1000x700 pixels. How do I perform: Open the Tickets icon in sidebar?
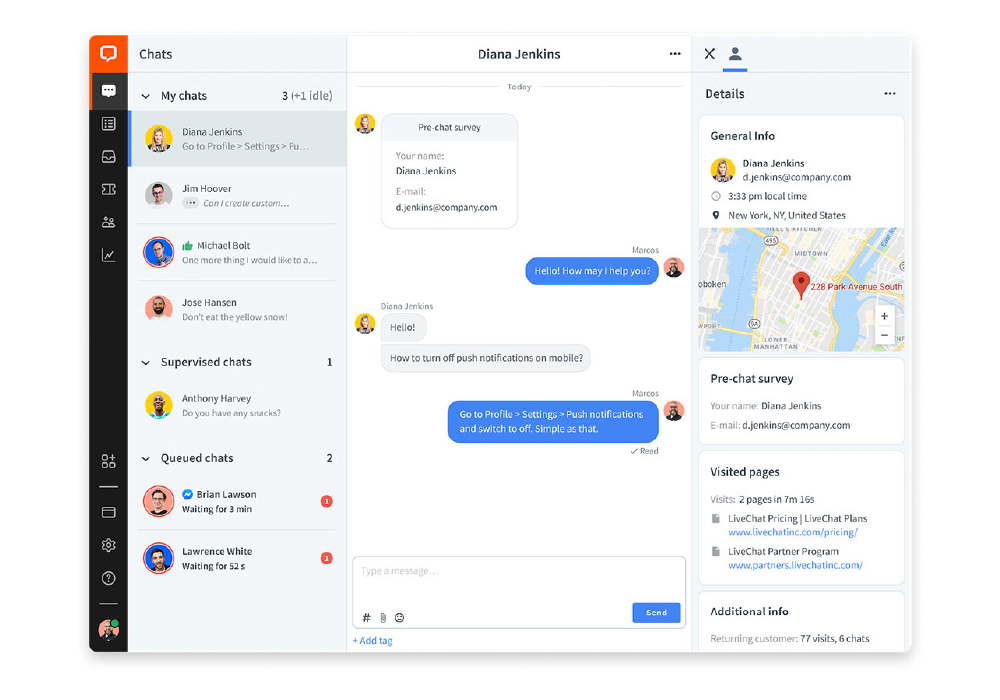pos(108,190)
